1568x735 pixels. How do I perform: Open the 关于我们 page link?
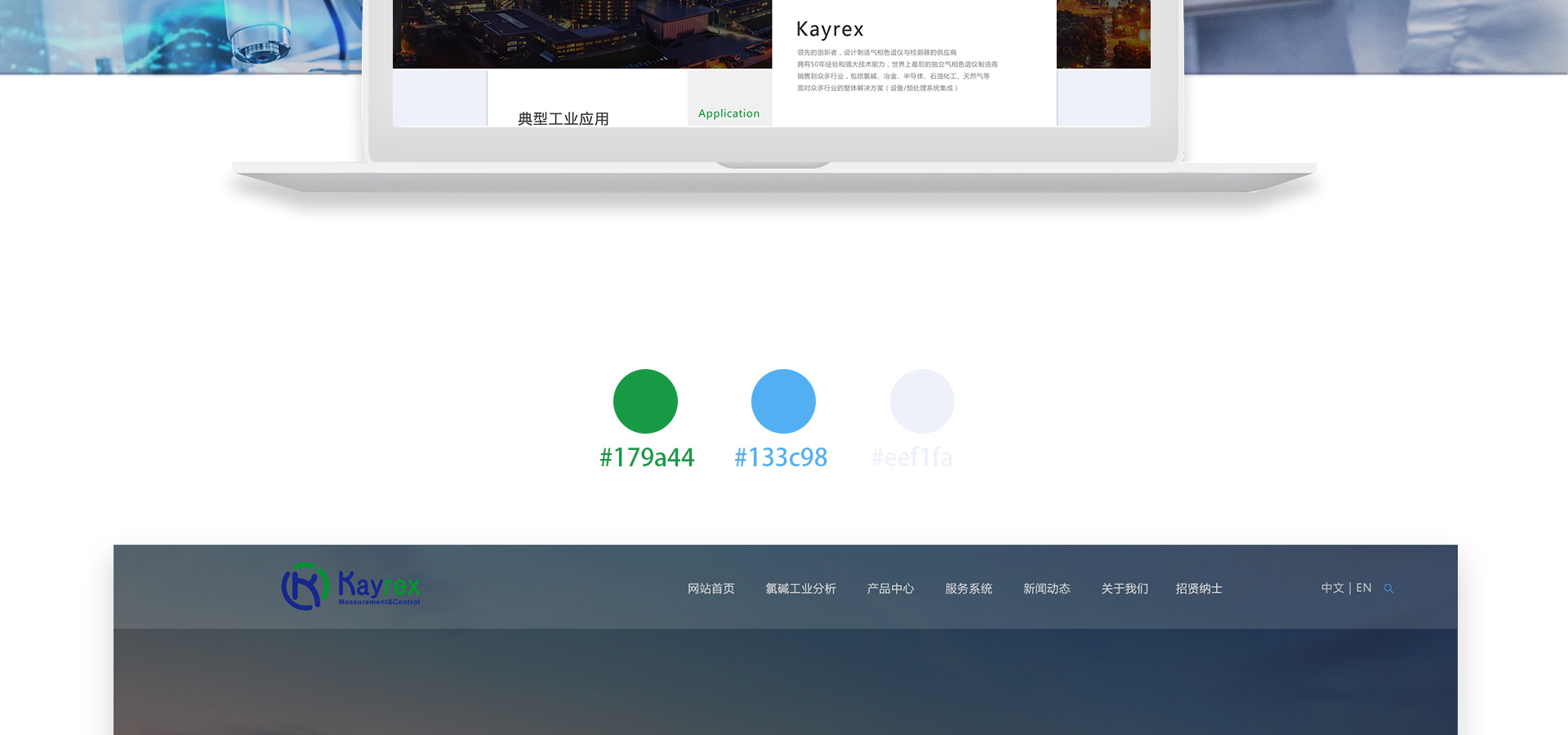tap(1125, 589)
